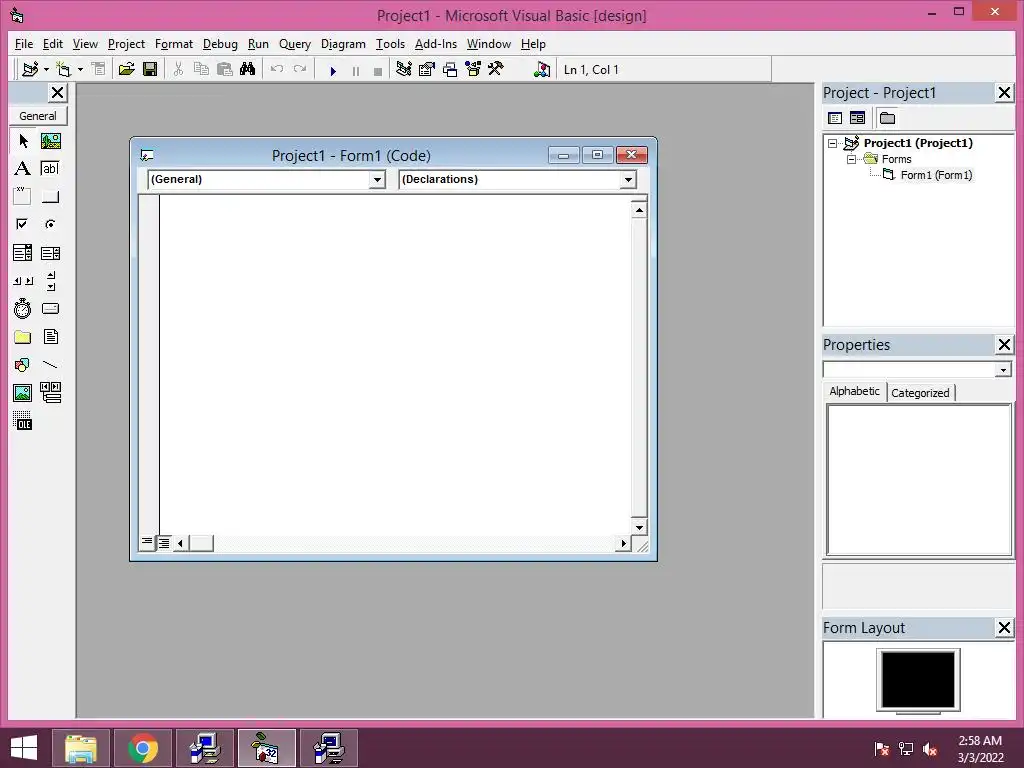Select Form1 (Form1) in project tree

click(936, 175)
